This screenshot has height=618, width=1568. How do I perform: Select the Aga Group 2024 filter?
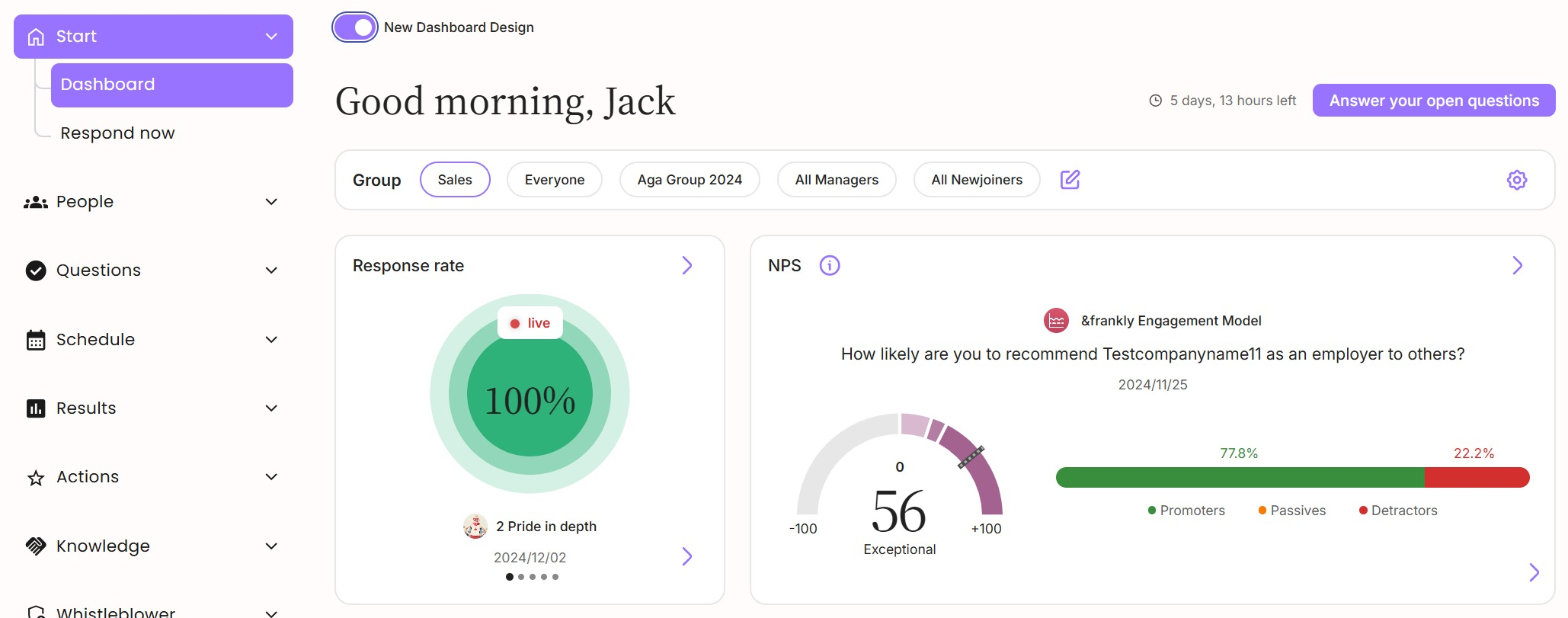click(689, 180)
